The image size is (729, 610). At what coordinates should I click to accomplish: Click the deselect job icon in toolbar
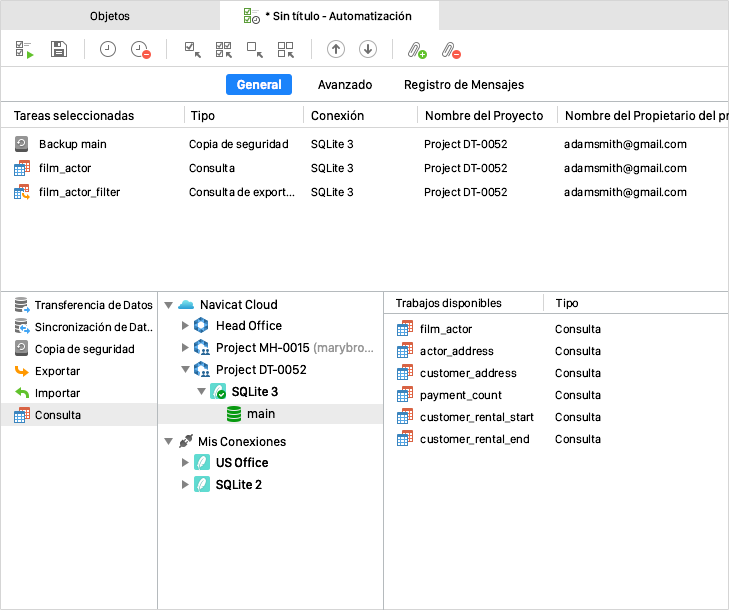click(255, 49)
